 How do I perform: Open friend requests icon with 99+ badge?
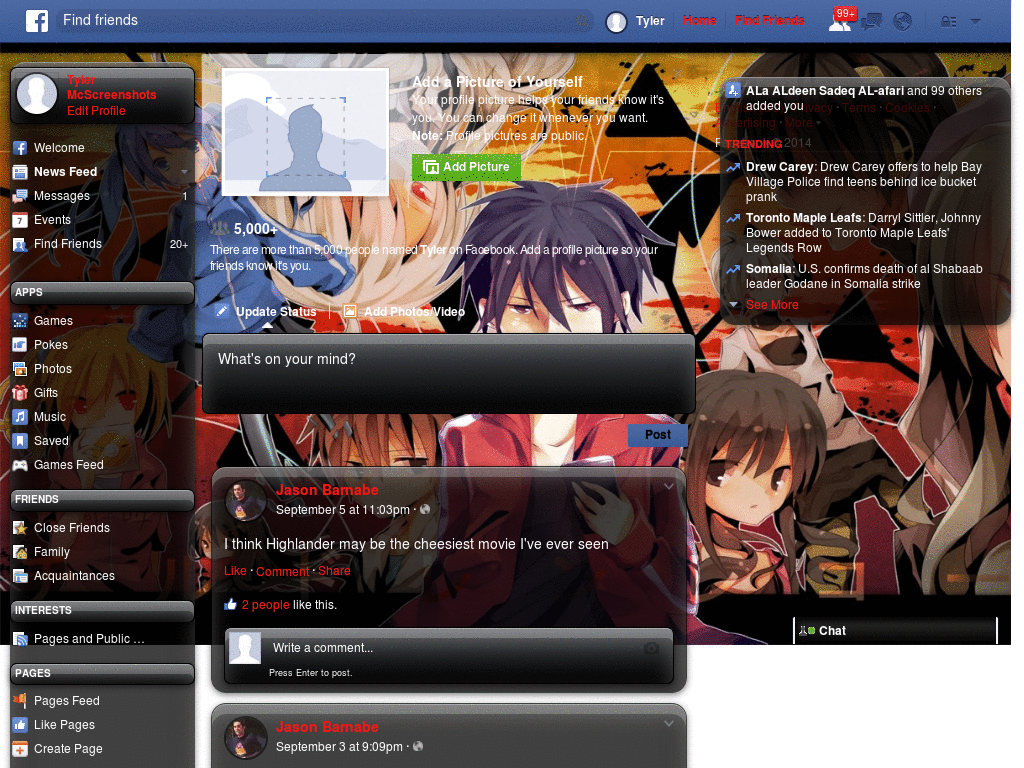point(840,21)
